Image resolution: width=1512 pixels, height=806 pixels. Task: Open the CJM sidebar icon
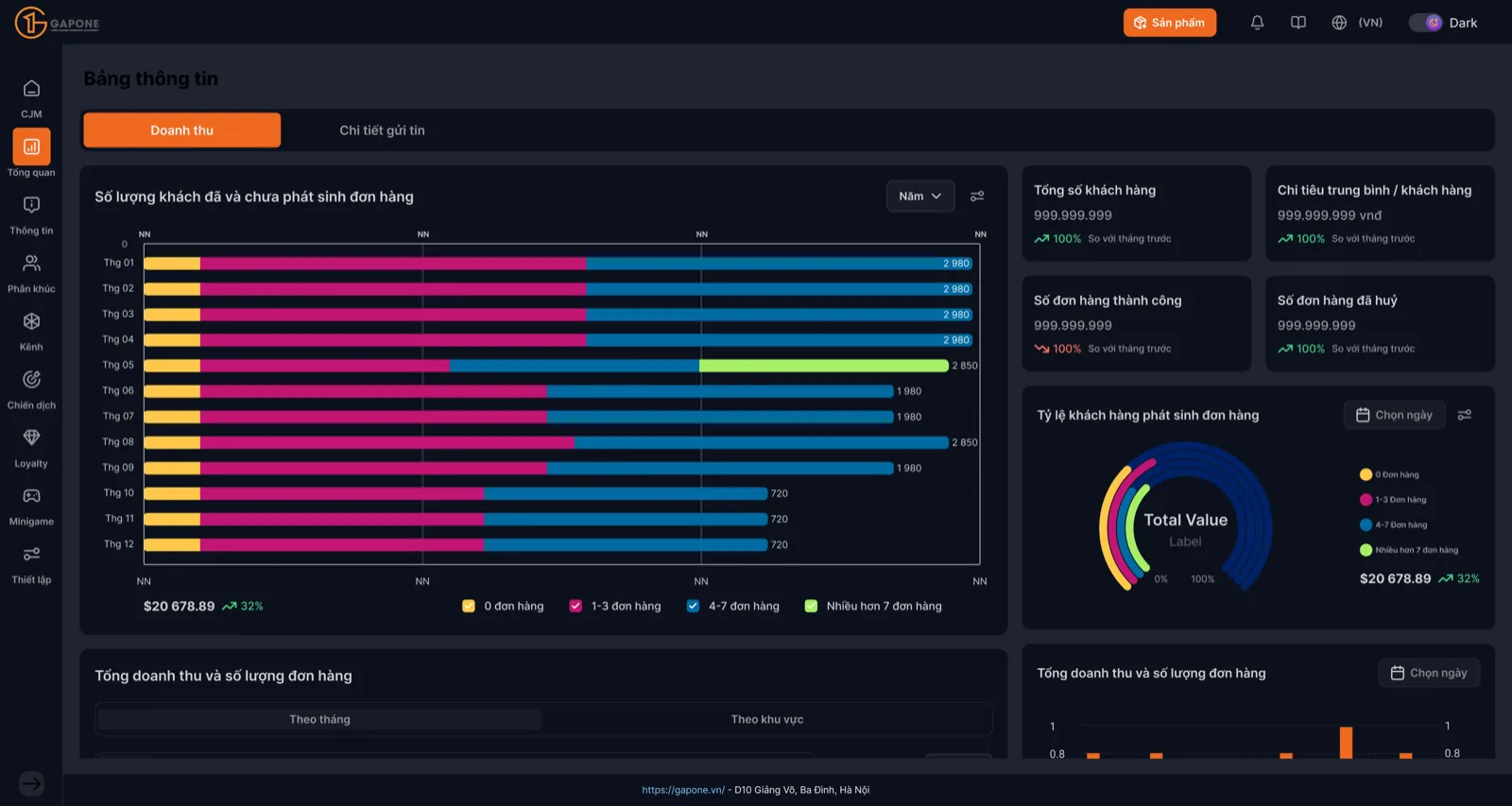pos(31,89)
